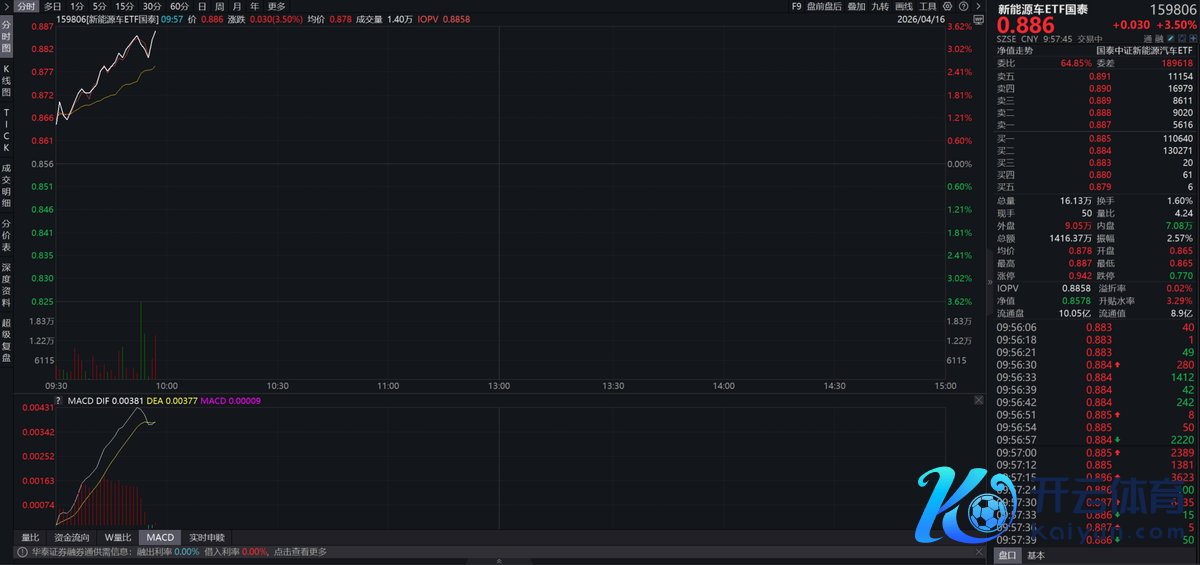
Task: Close the MACD sub-chart panel
Action: 979,399
